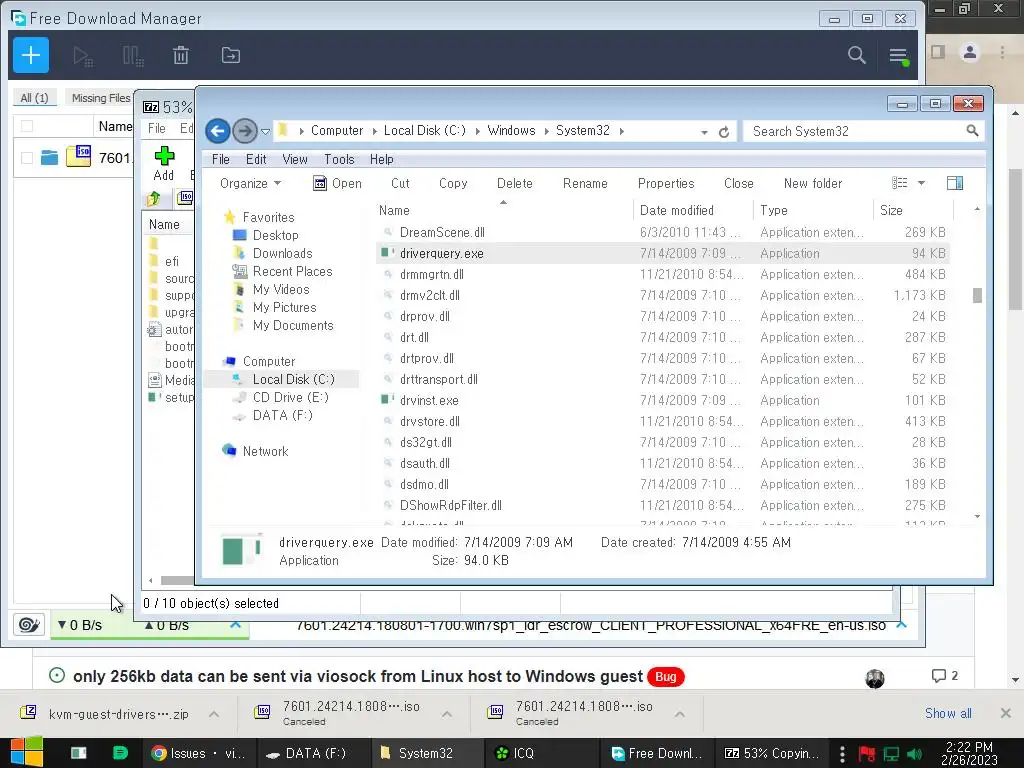Open the view options dropdown arrow
Image resolution: width=1024 pixels, height=768 pixels.
(x=921, y=184)
